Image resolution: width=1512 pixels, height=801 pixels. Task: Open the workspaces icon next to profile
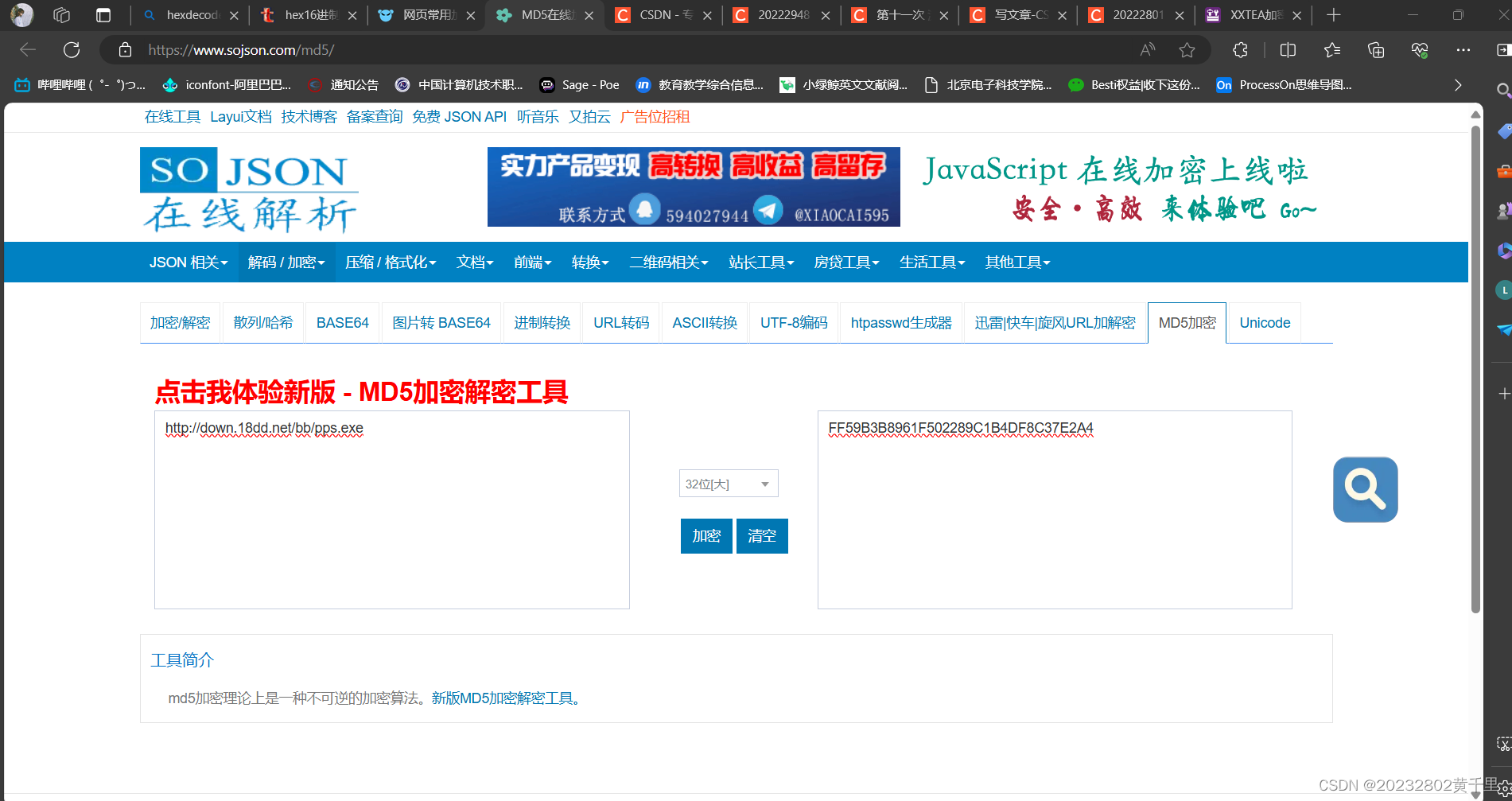click(62, 15)
